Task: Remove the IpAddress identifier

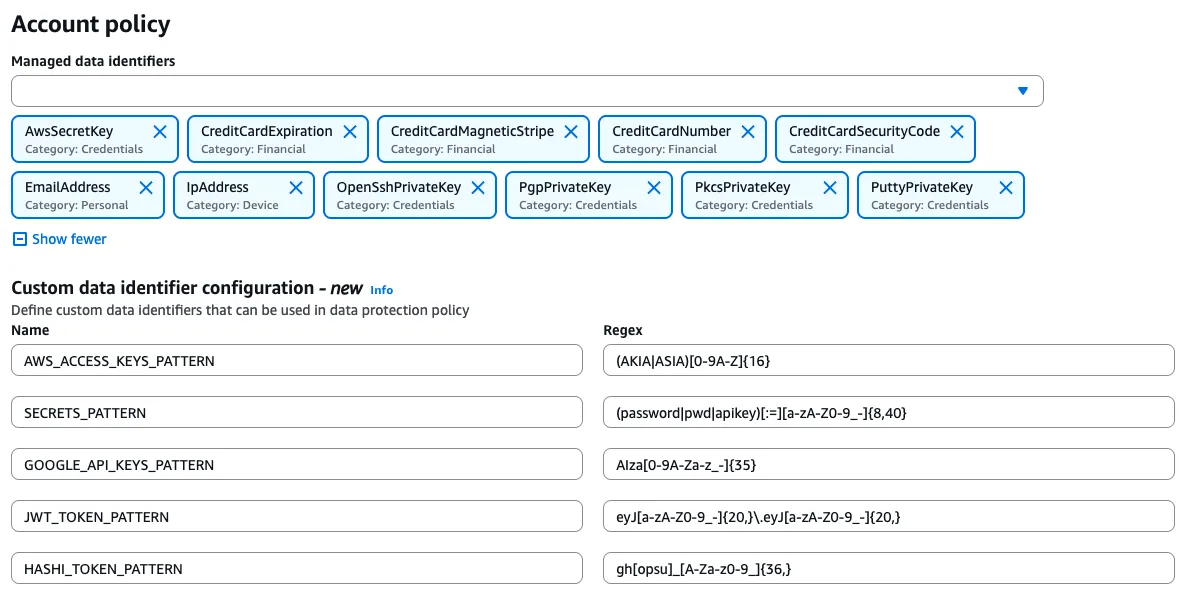Action: point(295,187)
